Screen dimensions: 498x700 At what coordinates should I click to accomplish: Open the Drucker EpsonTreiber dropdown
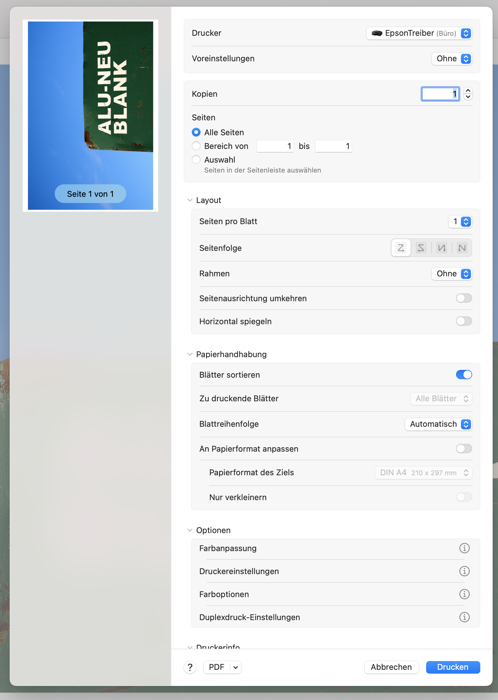[419, 33]
